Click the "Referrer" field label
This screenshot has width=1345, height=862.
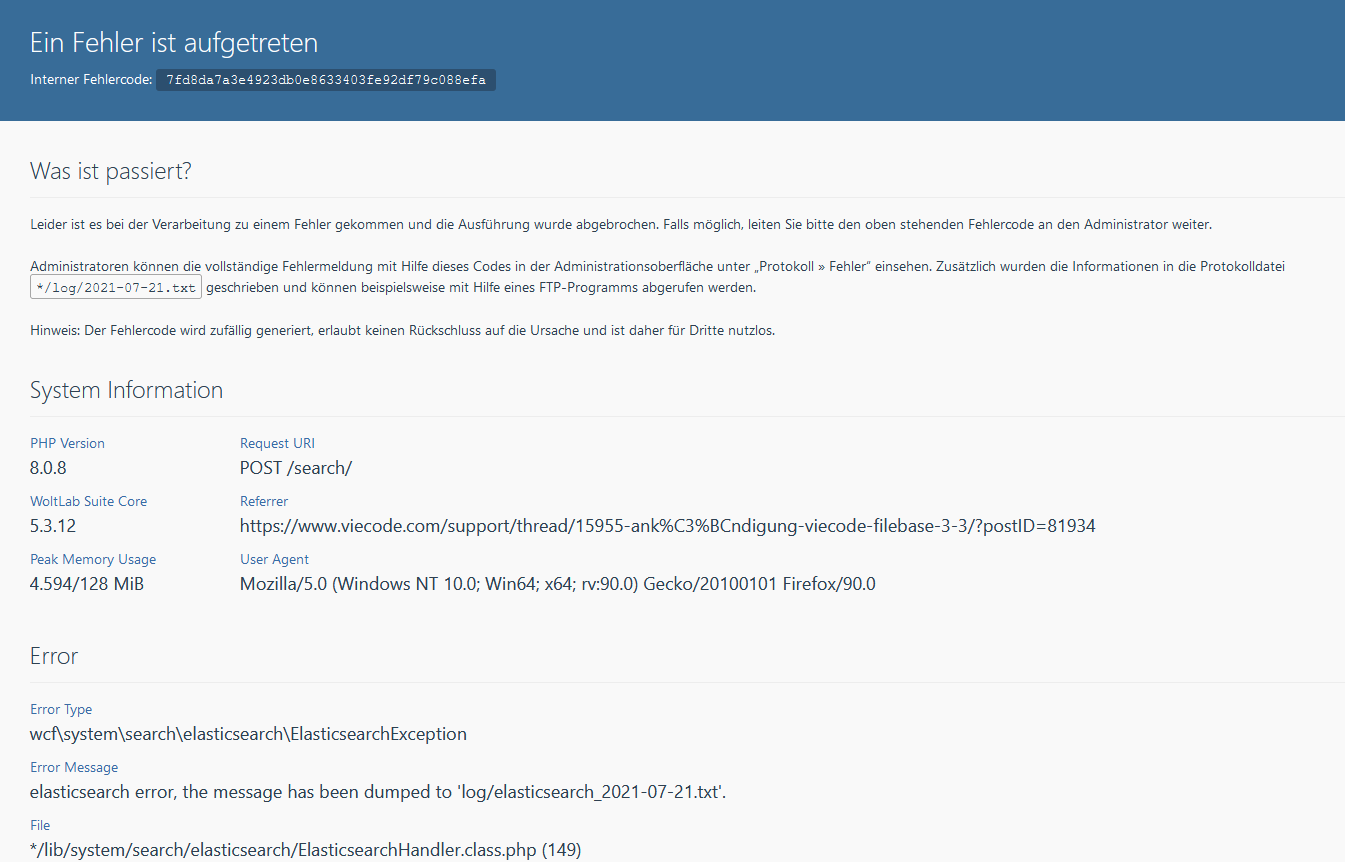tap(264, 501)
